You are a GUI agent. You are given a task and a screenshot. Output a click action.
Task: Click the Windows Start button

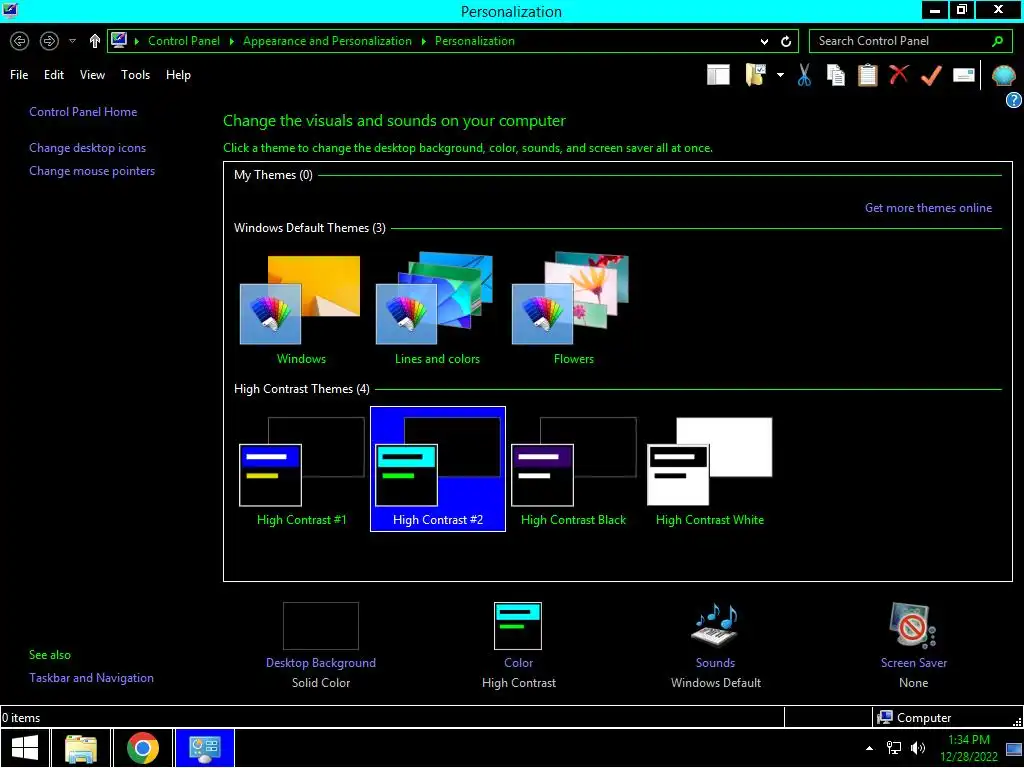coord(25,748)
